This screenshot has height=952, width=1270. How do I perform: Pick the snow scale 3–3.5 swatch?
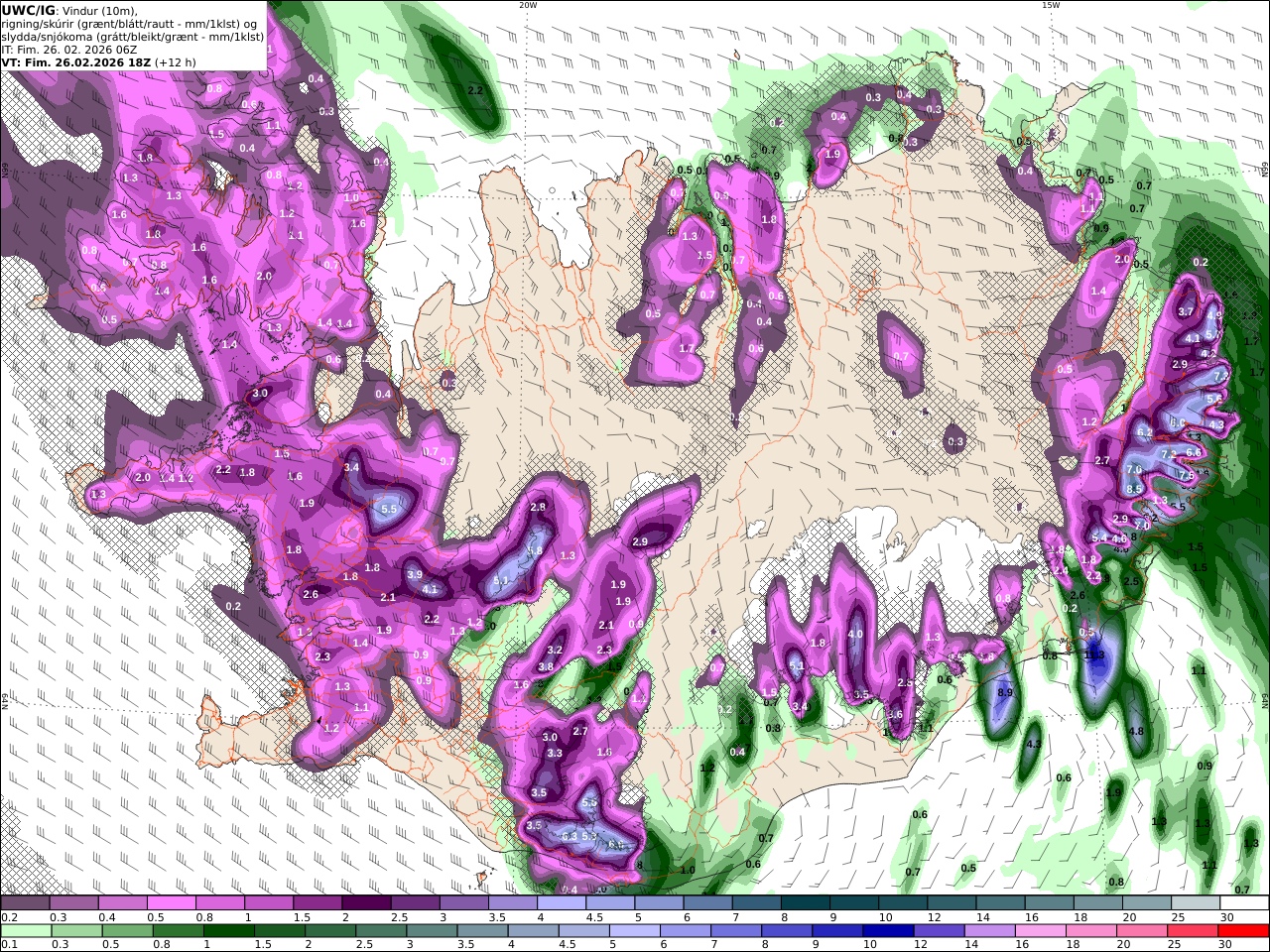pyautogui.click(x=463, y=903)
